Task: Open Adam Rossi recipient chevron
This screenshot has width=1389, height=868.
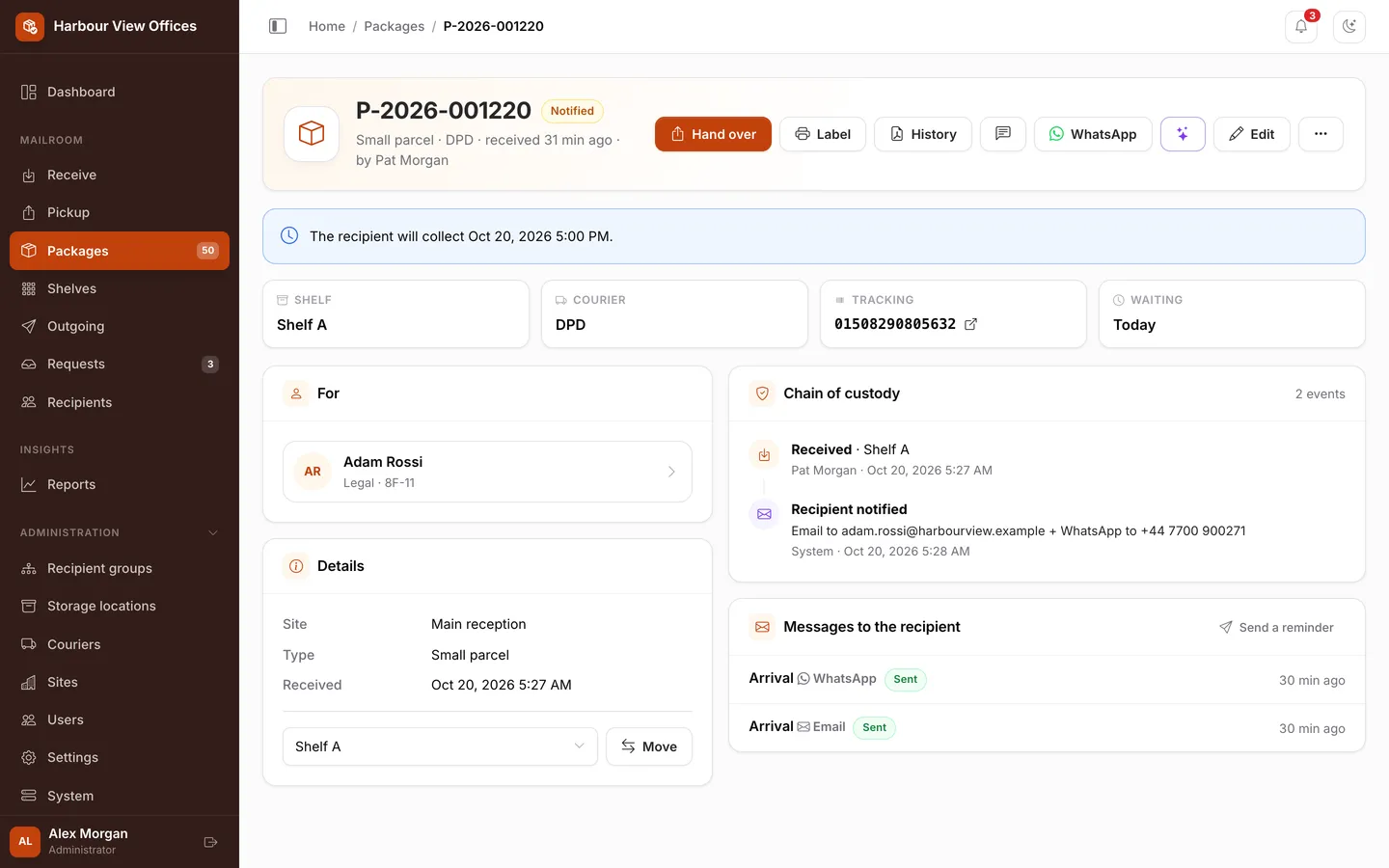Action: [x=671, y=472]
